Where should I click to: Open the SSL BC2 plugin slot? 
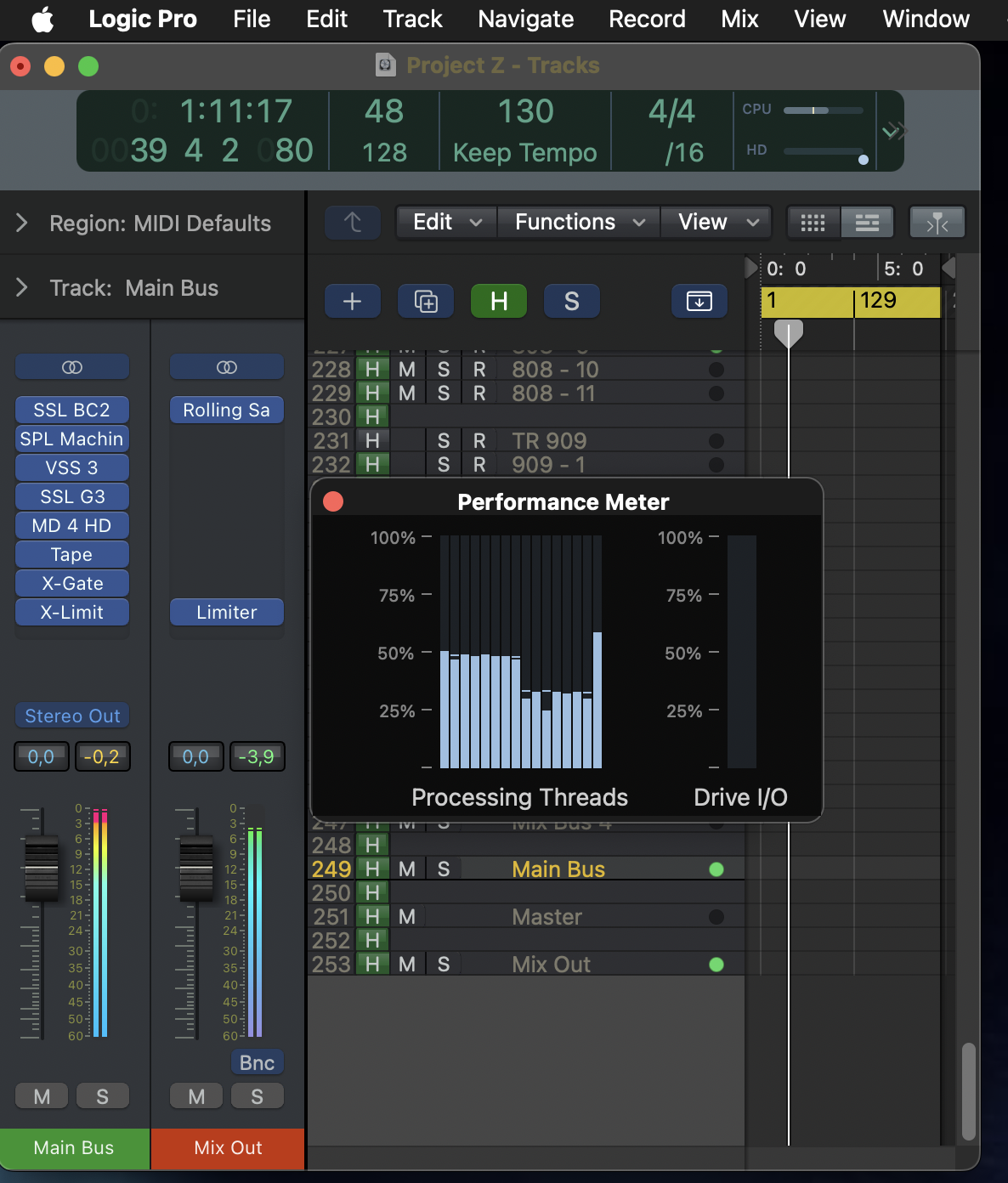(72, 410)
